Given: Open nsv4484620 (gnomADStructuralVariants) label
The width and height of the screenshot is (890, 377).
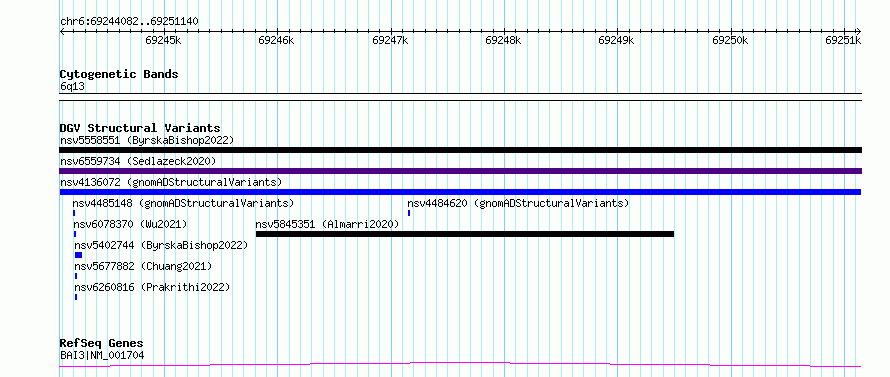Looking at the screenshot, I should coord(518,203).
